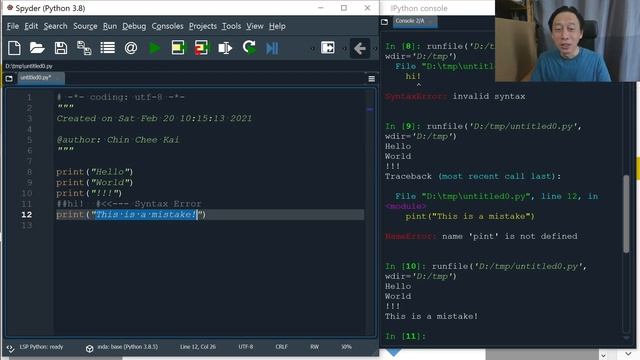Save all files icon
640x360 pixels.
click(84, 48)
